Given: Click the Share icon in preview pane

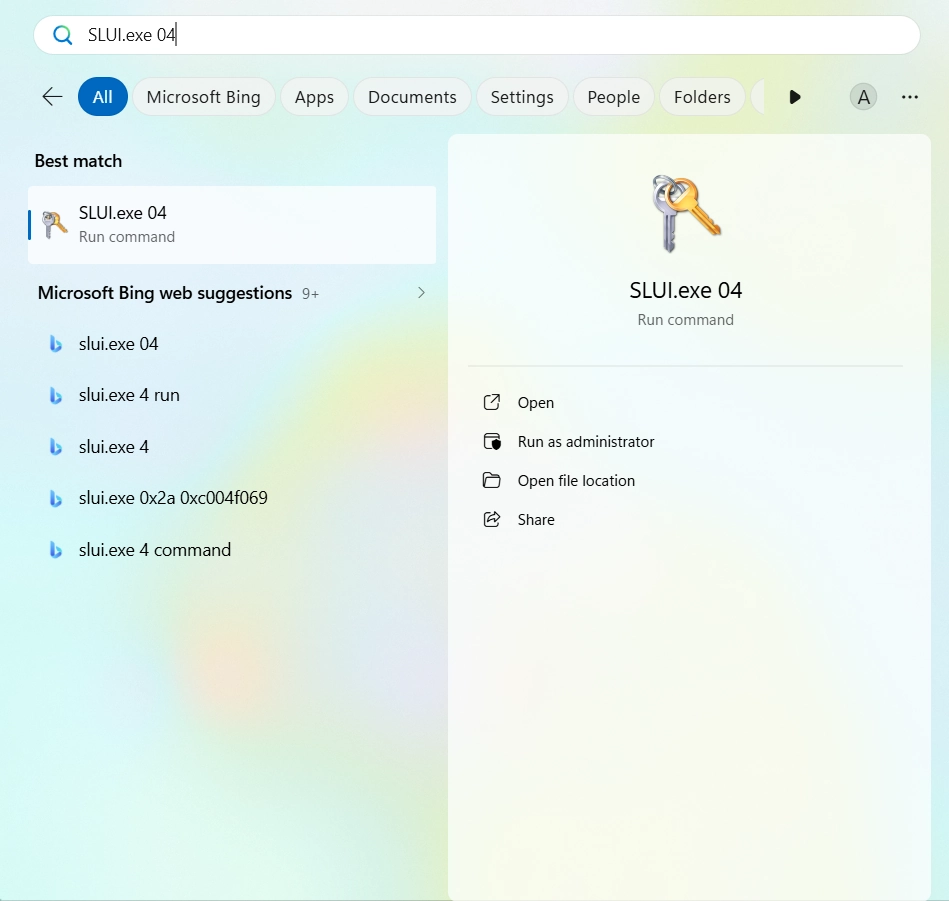Looking at the screenshot, I should (x=491, y=520).
